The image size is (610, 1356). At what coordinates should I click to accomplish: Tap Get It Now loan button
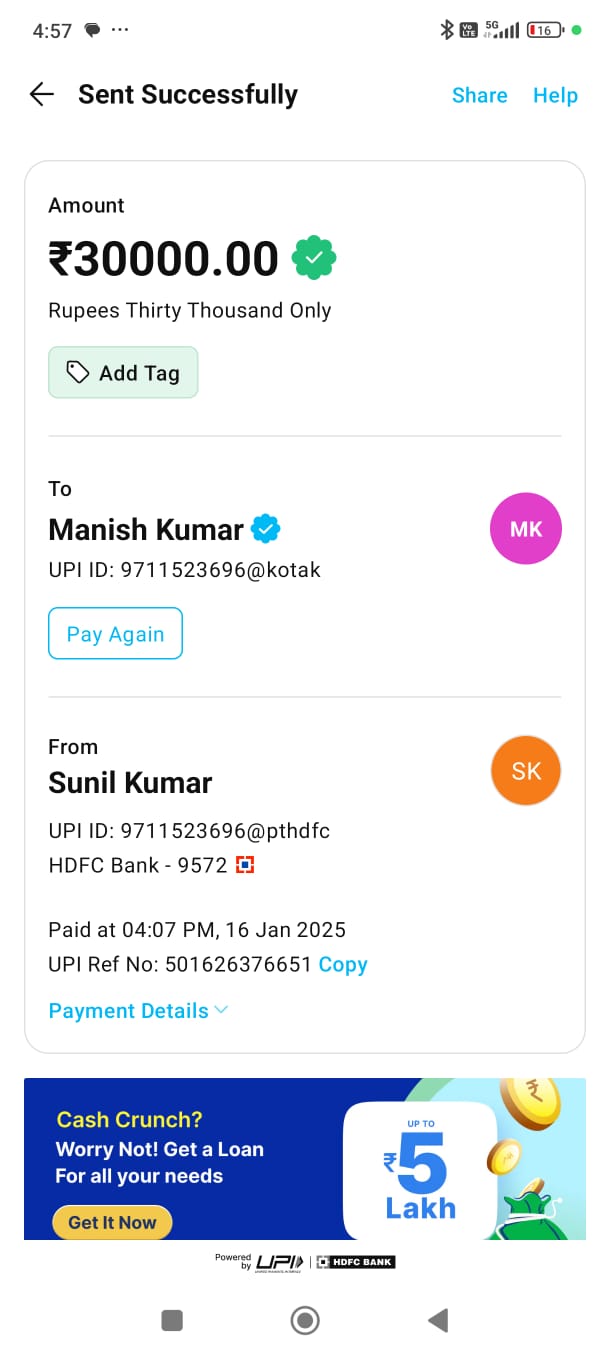(112, 1222)
